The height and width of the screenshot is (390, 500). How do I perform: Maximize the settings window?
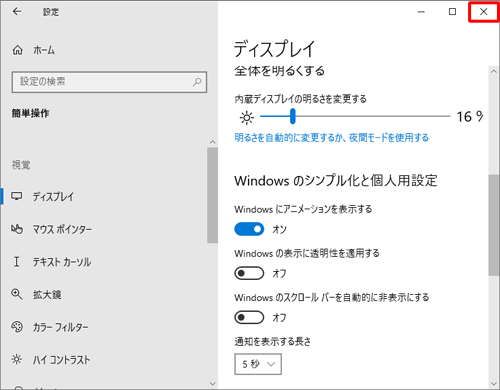pyautogui.click(x=452, y=12)
